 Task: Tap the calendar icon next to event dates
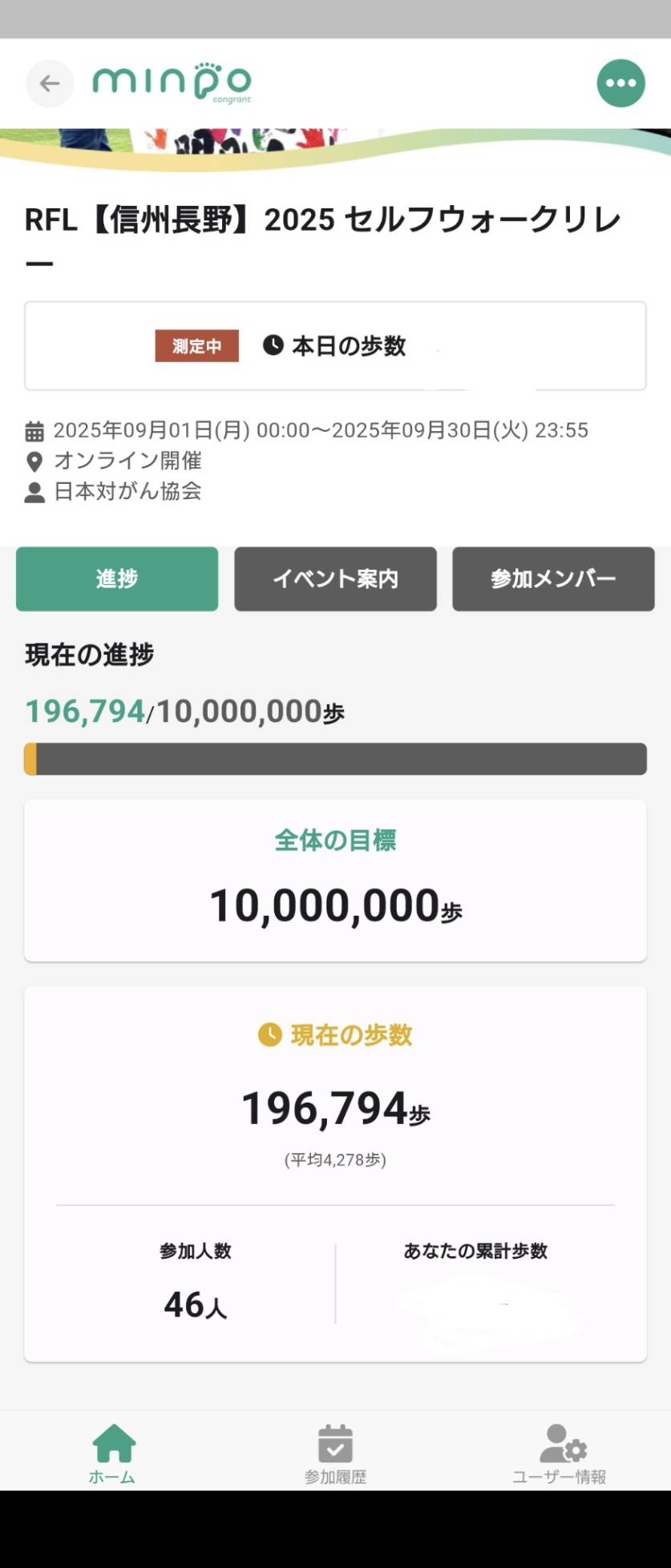(x=34, y=432)
